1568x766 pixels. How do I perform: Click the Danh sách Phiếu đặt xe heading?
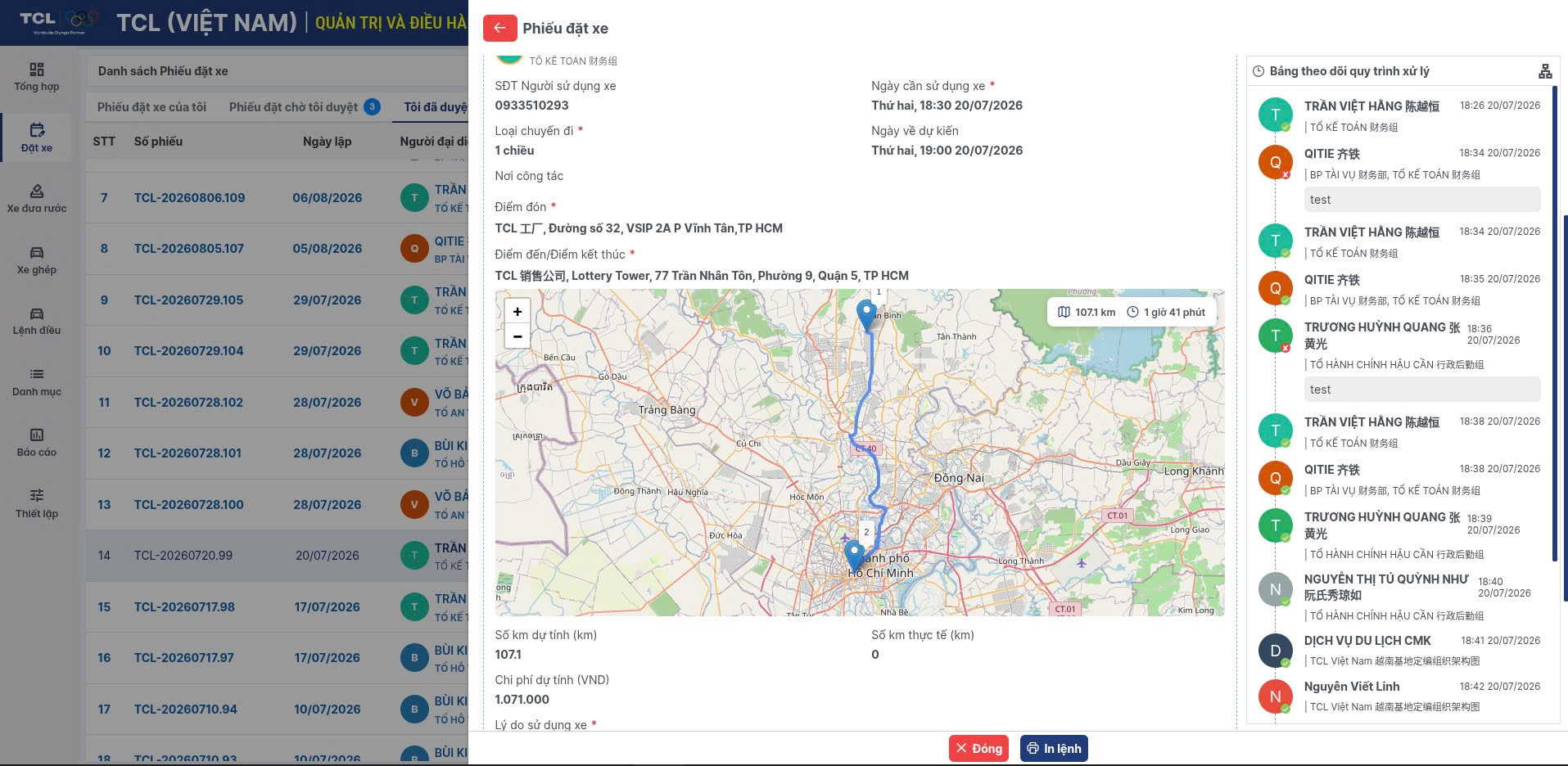(x=163, y=71)
